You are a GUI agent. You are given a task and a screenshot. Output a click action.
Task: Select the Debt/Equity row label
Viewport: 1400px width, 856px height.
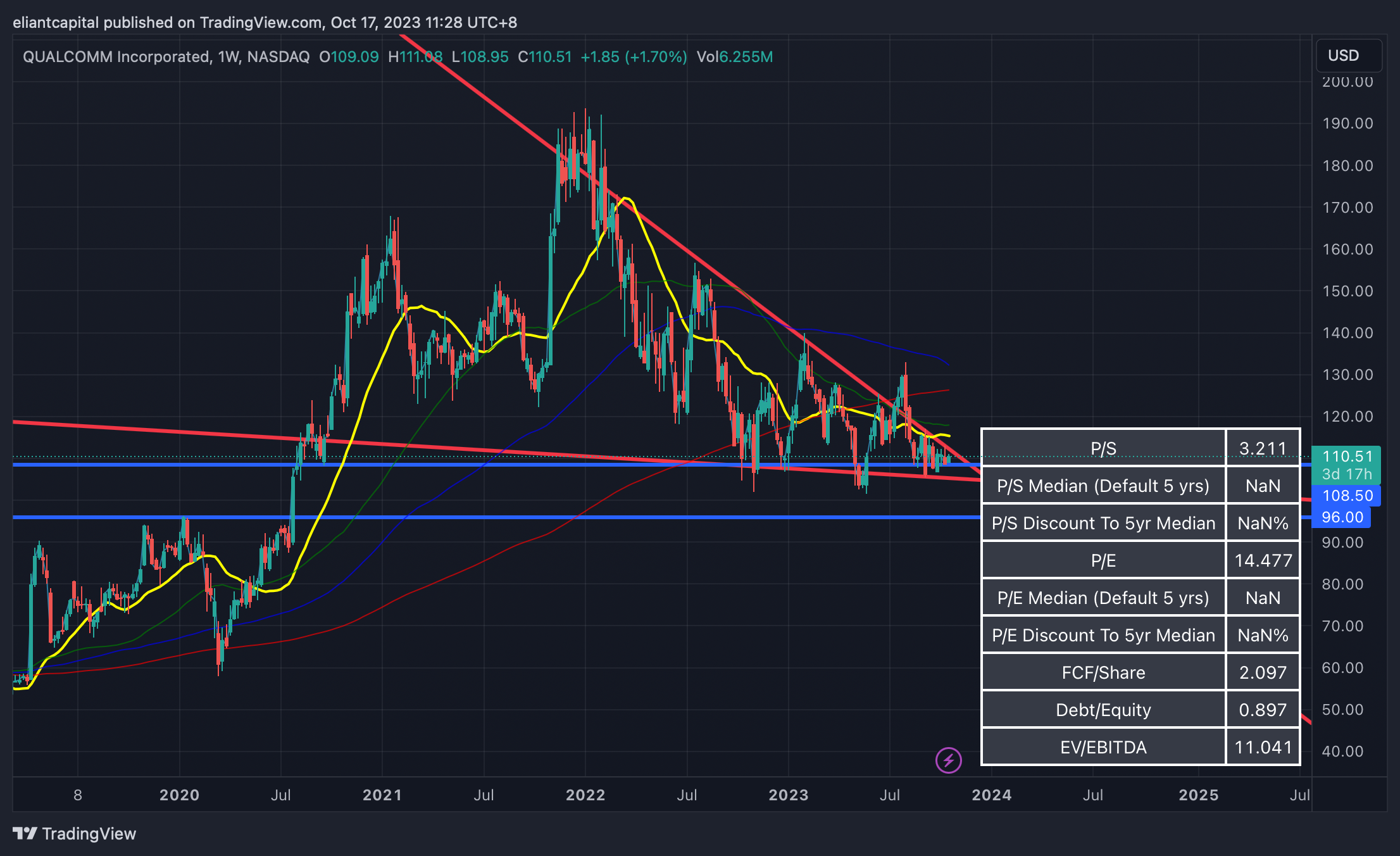click(1103, 710)
